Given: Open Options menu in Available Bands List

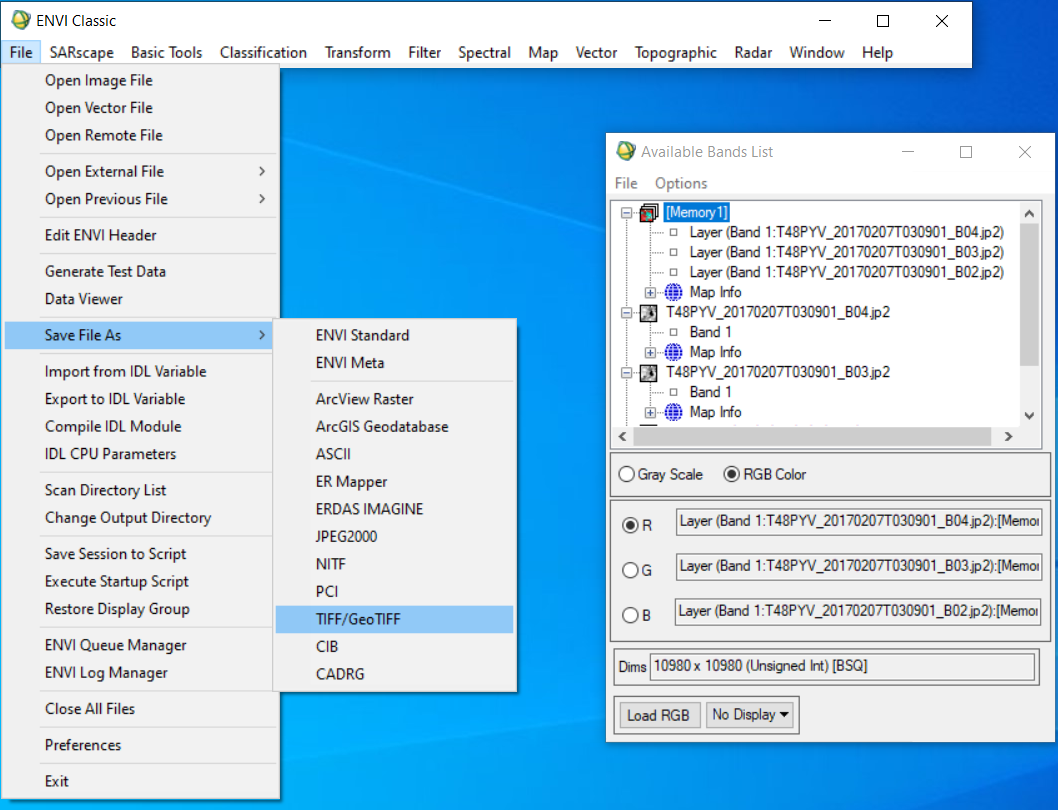Looking at the screenshot, I should 681,183.
